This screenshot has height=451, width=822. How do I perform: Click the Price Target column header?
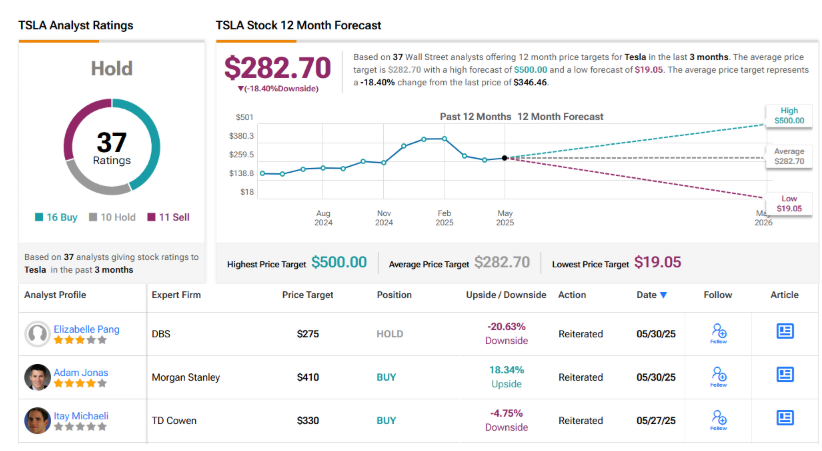[x=308, y=295]
